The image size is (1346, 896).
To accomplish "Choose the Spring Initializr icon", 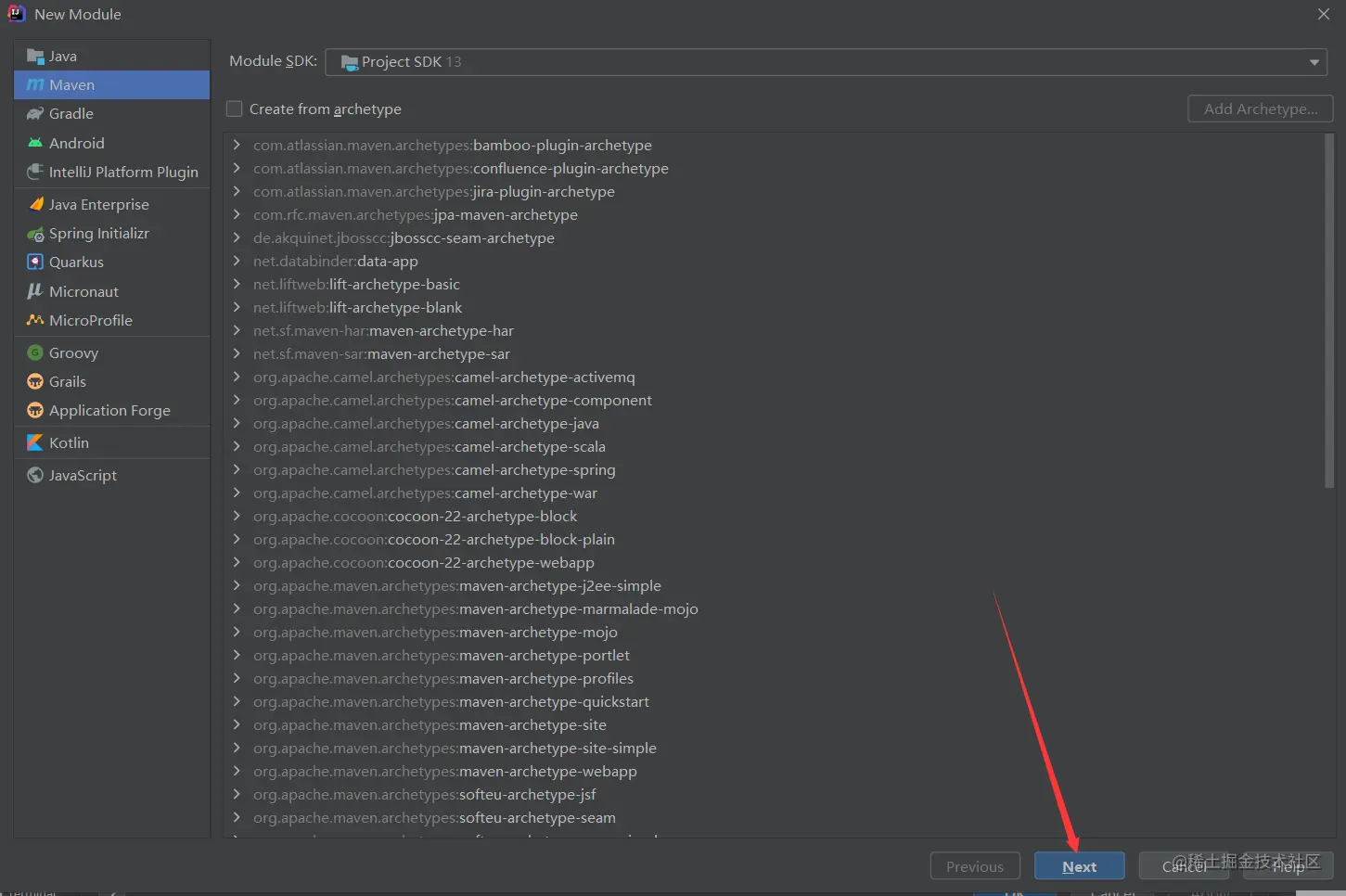I will coord(35,234).
